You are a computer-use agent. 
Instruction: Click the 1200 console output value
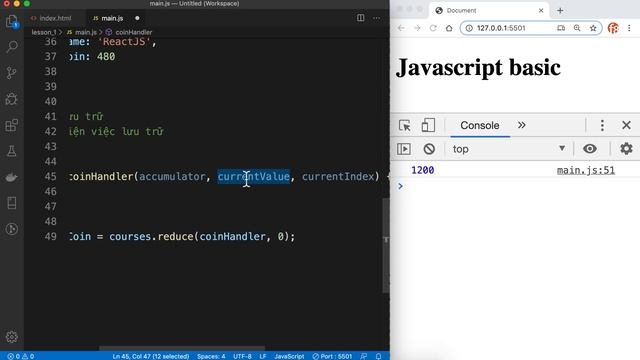point(422,170)
